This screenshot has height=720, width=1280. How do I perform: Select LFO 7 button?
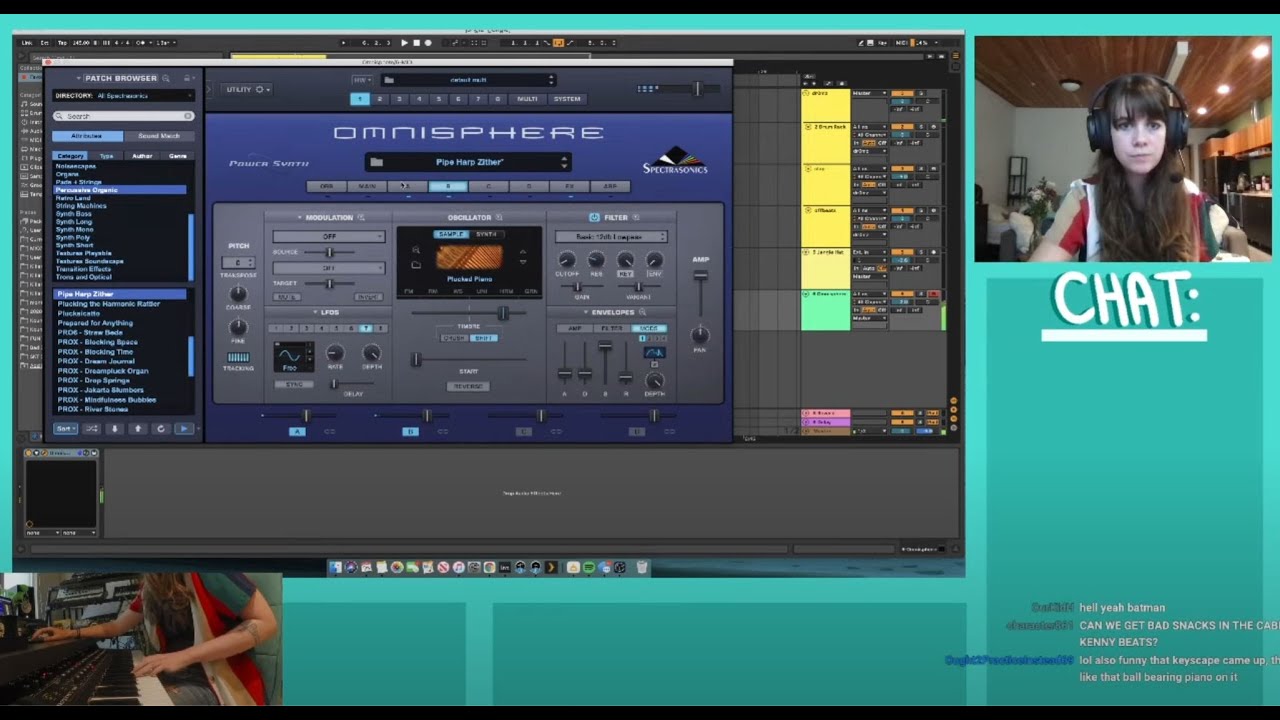[366, 328]
